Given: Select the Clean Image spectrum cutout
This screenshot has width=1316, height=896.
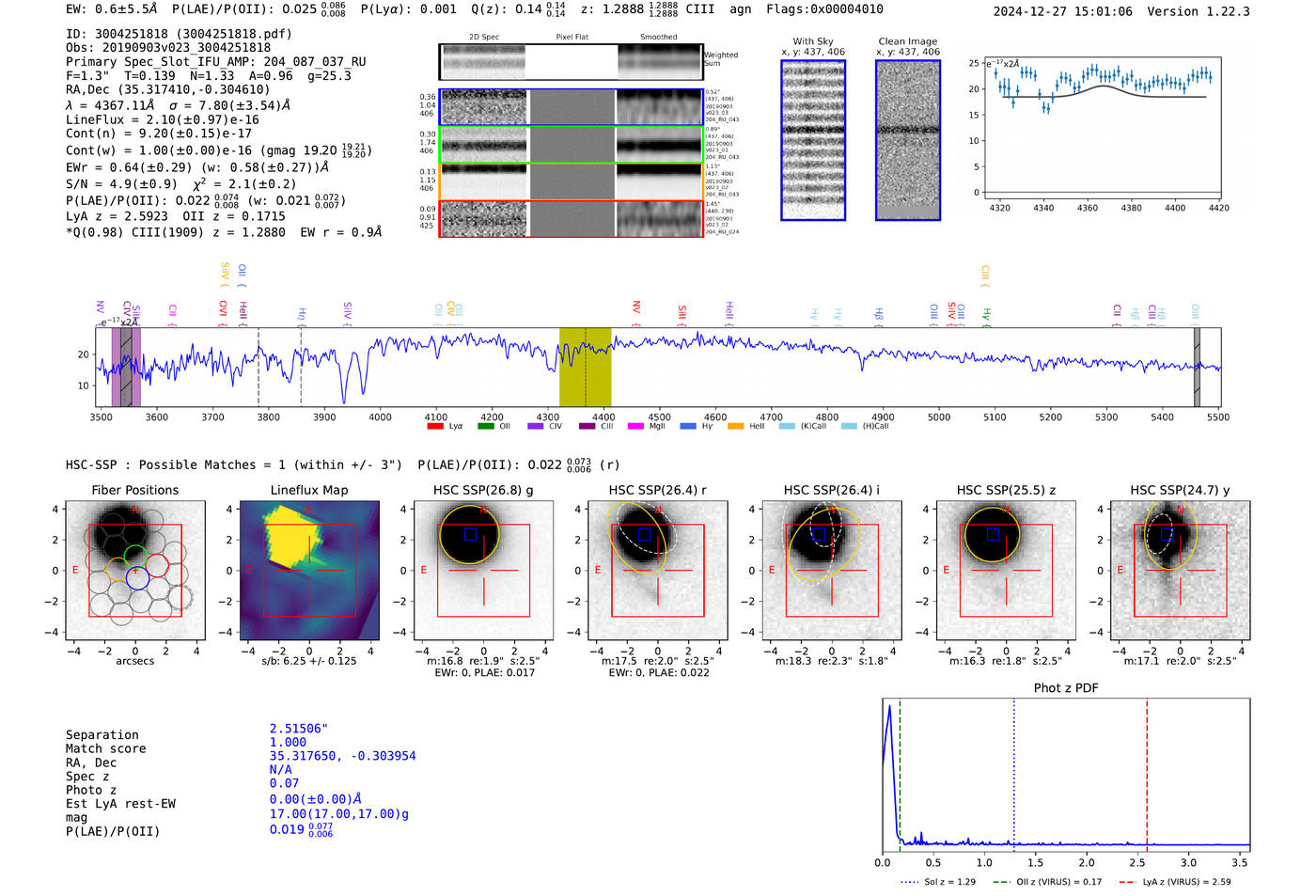Looking at the screenshot, I should click(907, 141).
